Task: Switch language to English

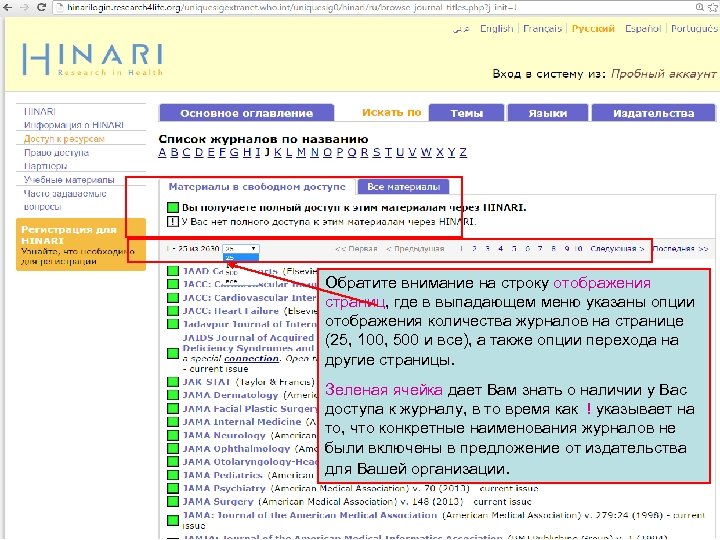Action: coord(496,28)
